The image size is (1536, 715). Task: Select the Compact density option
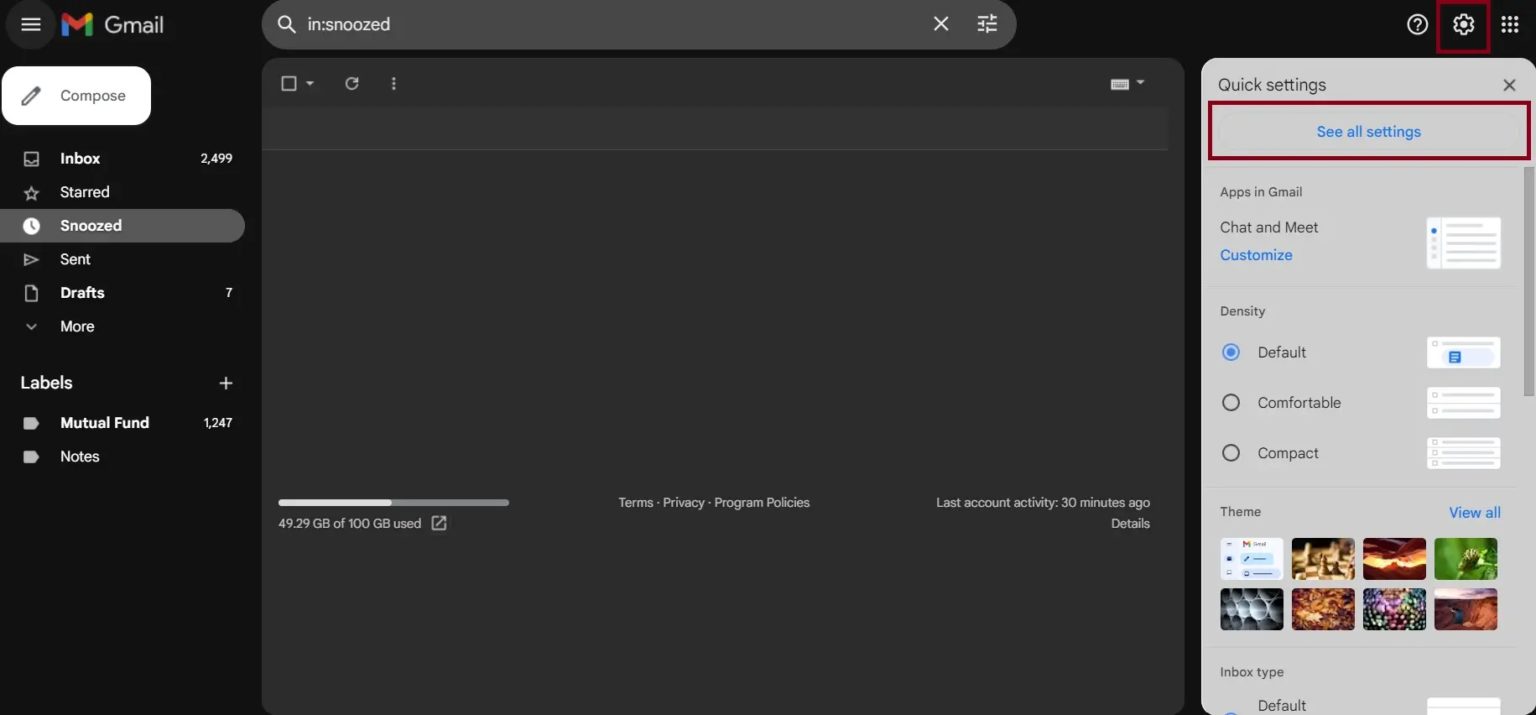pyautogui.click(x=1231, y=452)
